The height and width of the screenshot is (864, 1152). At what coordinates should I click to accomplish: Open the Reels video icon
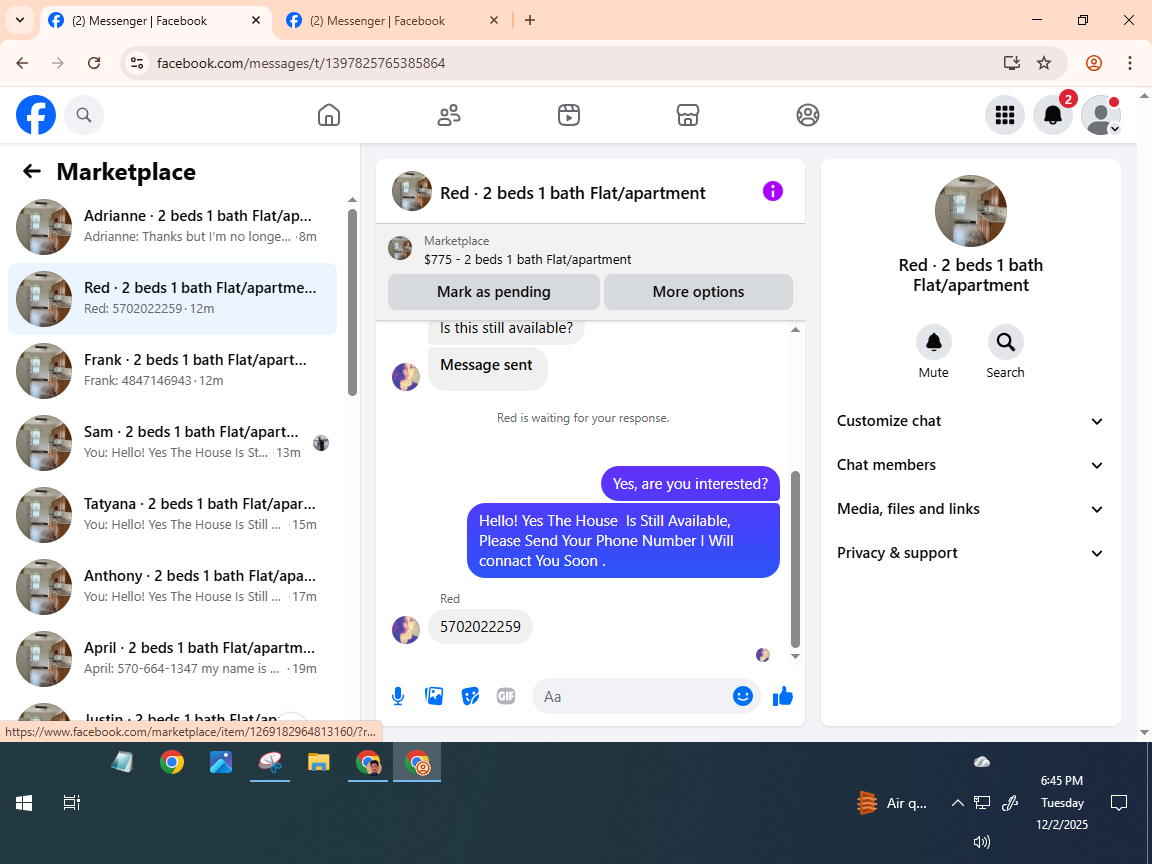point(569,115)
